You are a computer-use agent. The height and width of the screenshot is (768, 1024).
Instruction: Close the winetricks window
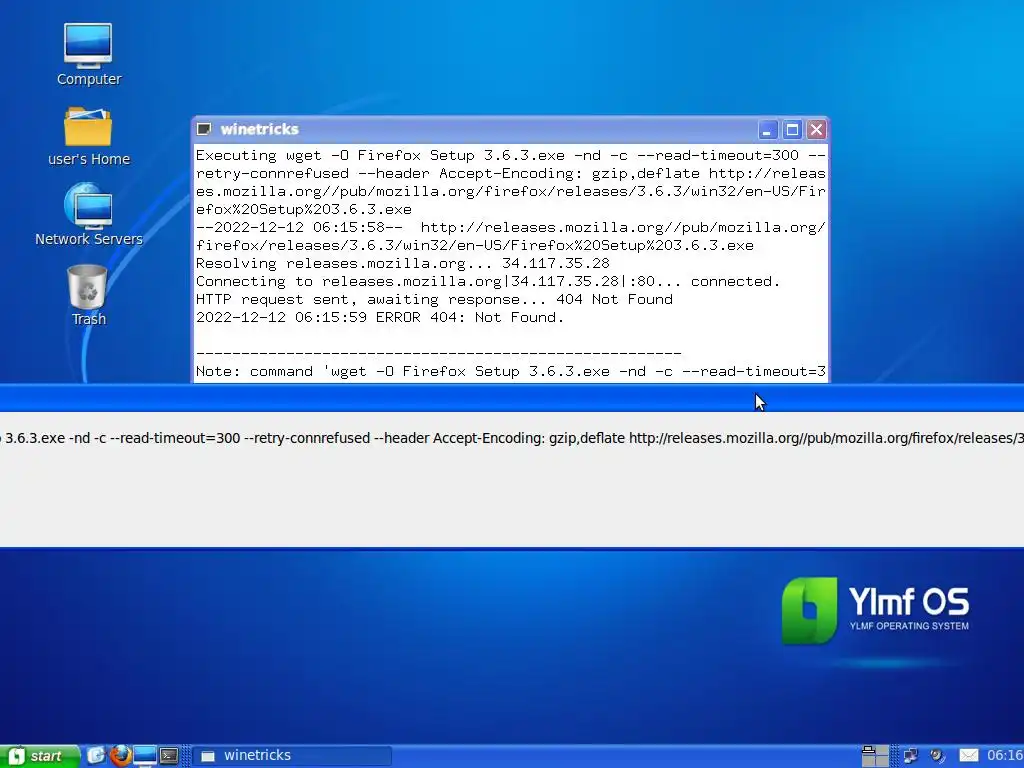tap(816, 130)
